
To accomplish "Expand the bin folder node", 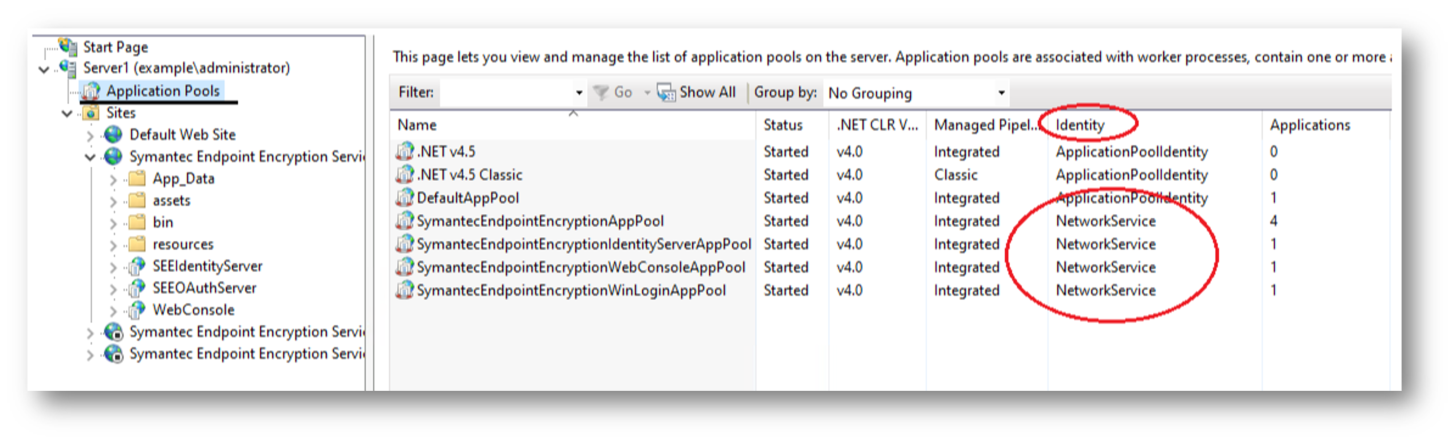I will tap(114, 222).
